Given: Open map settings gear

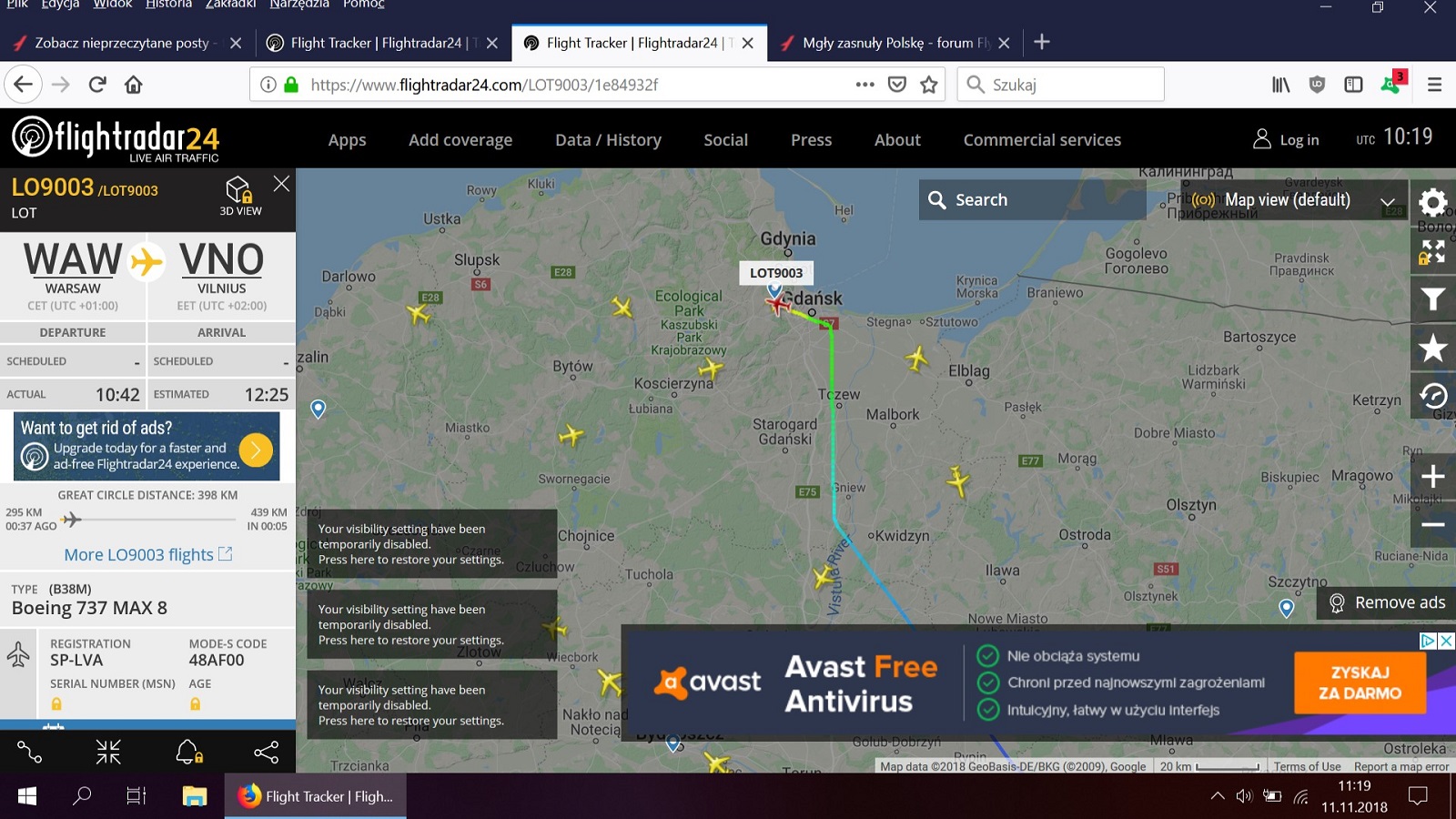Looking at the screenshot, I should click(x=1432, y=203).
